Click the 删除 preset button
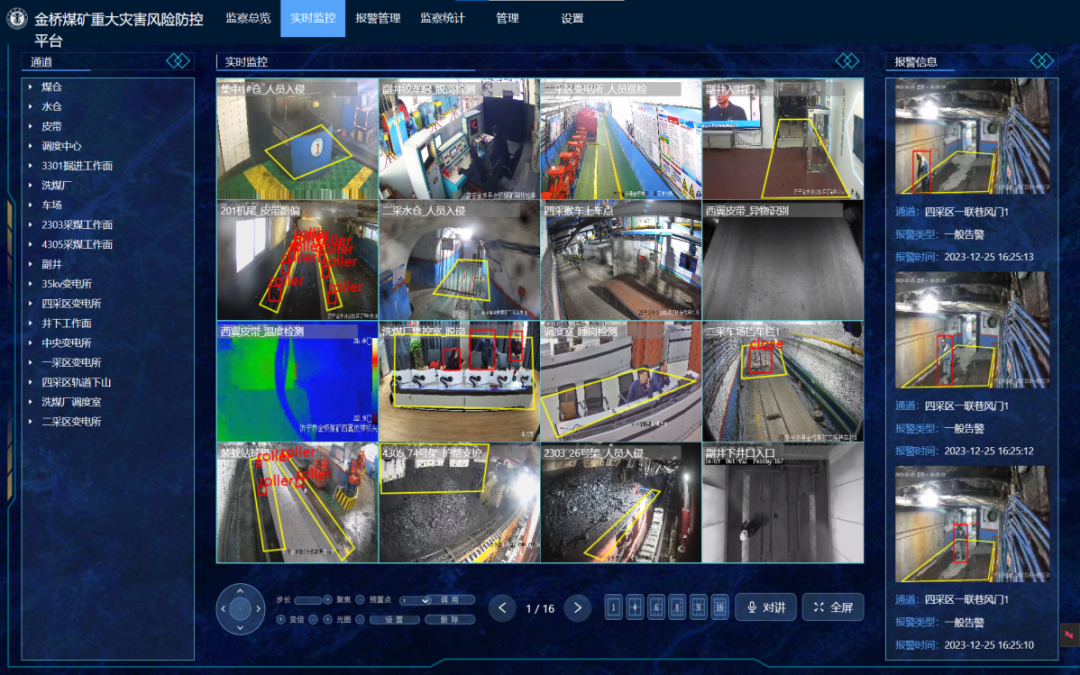This screenshot has width=1080, height=675. [x=450, y=619]
